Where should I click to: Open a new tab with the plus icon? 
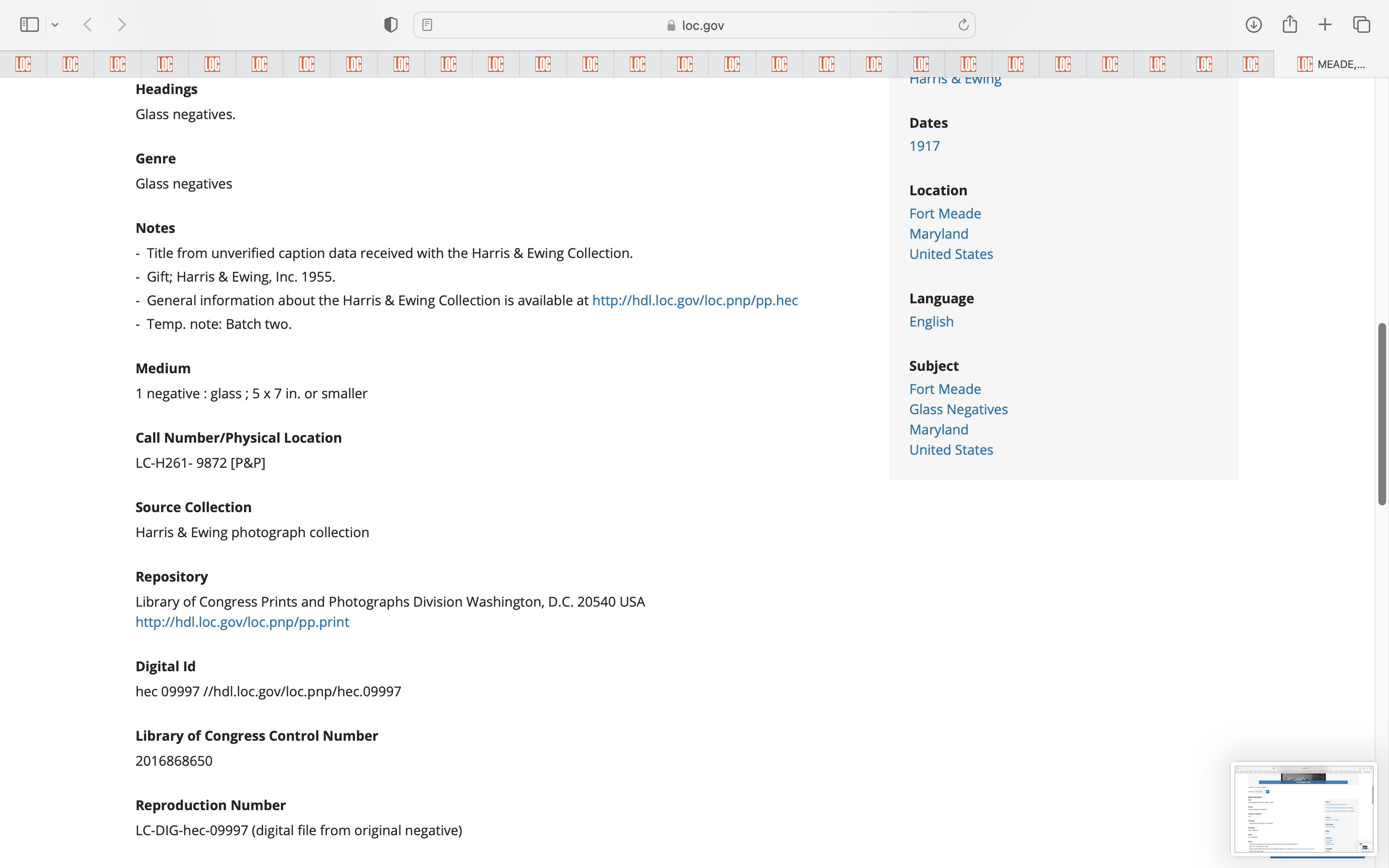[x=1325, y=25]
